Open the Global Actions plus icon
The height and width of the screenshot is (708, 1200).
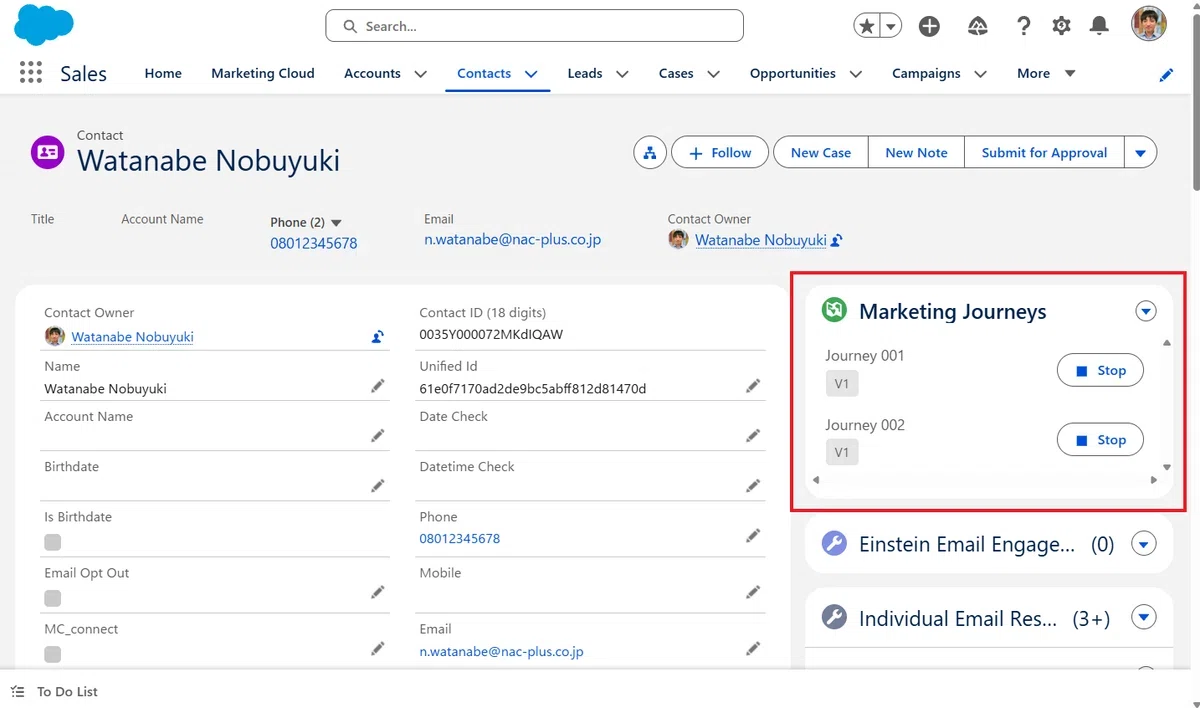click(929, 26)
